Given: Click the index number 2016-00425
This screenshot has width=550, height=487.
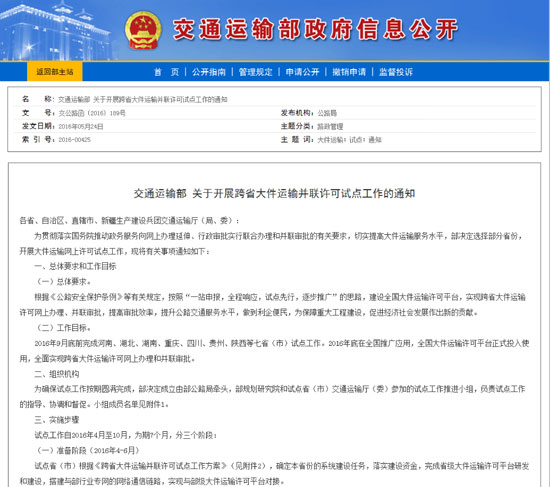Looking at the screenshot, I should pos(74,140).
